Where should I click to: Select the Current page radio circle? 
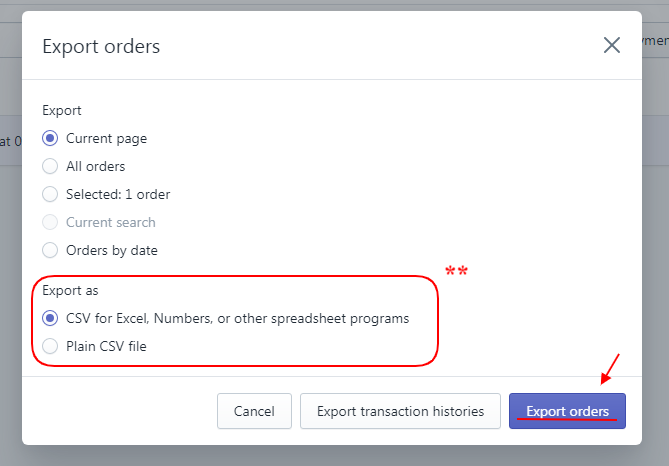click(x=50, y=138)
